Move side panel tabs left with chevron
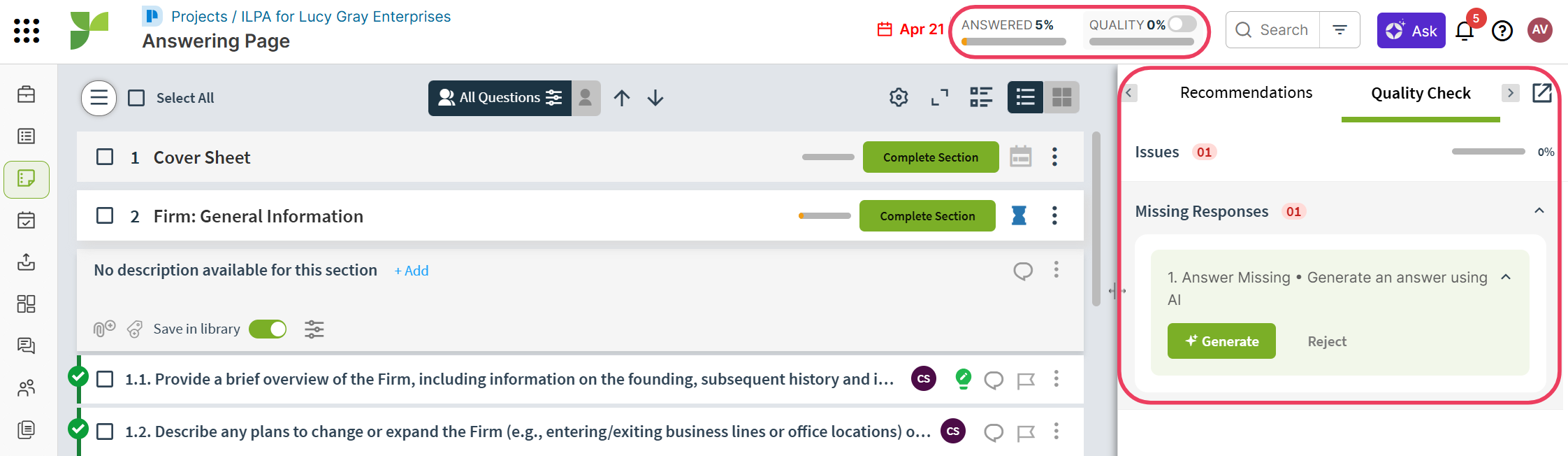The width and height of the screenshot is (1568, 456). coord(1128,93)
